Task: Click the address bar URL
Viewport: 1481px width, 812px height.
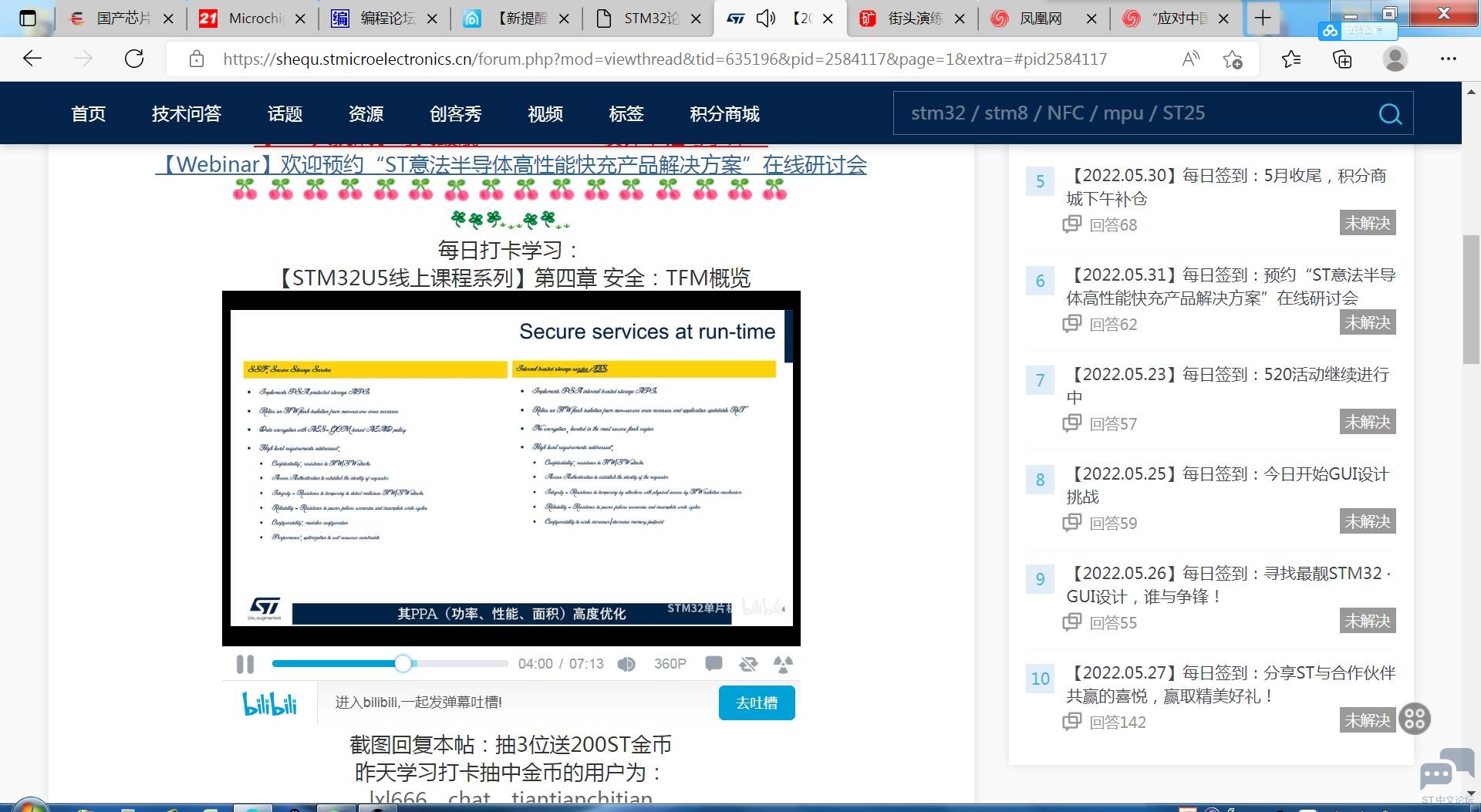Action: click(665, 59)
